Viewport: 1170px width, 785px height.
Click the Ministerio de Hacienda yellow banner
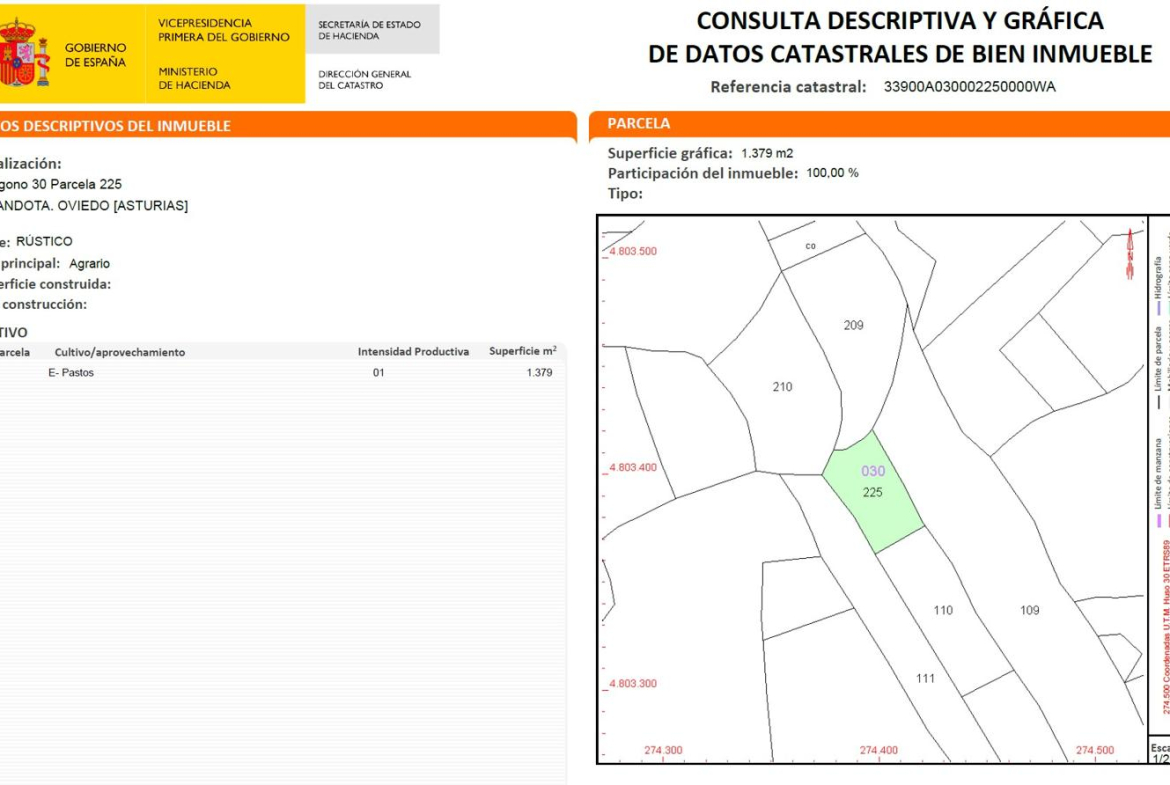click(194, 78)
